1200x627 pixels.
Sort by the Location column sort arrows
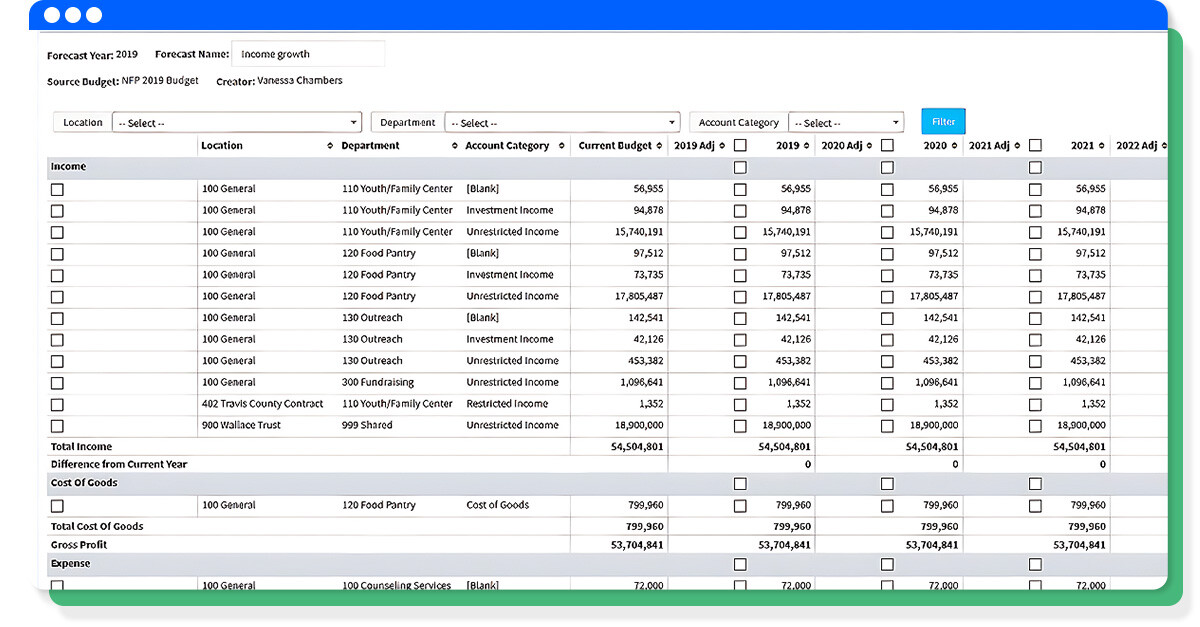(x=330, y=146)
